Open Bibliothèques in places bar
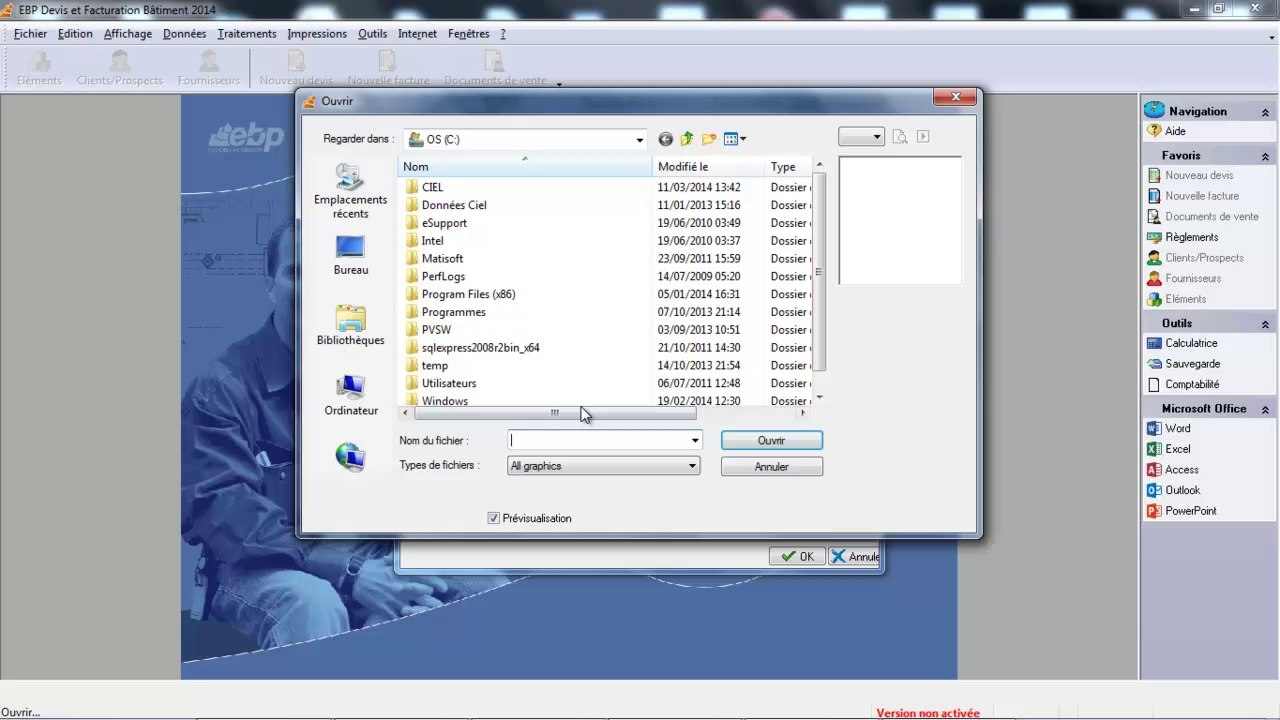Screen dimensions: 1280x720 350,325
